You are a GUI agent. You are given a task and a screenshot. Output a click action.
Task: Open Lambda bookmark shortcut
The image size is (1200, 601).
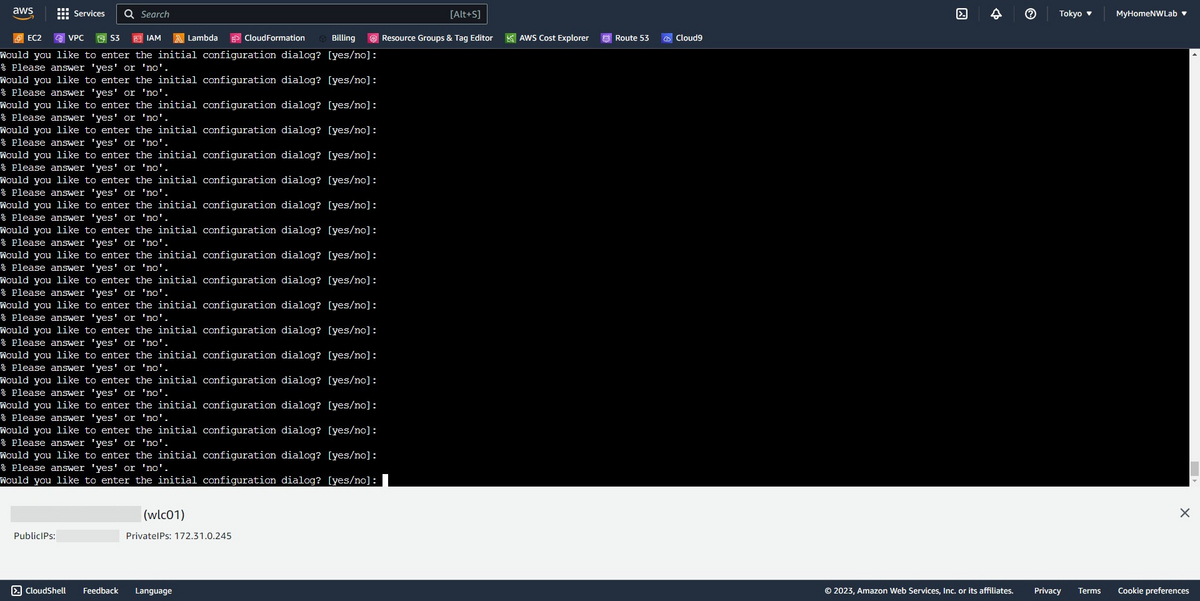[x=195, y=38]
